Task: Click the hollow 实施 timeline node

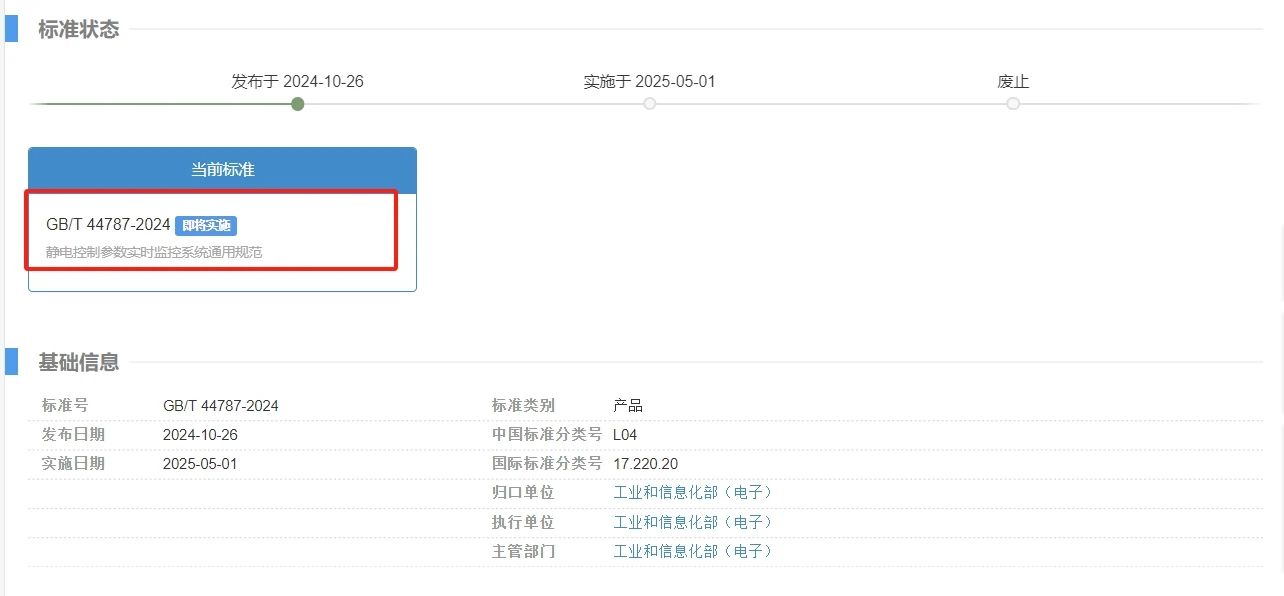Action: click(x=650, y=103)
